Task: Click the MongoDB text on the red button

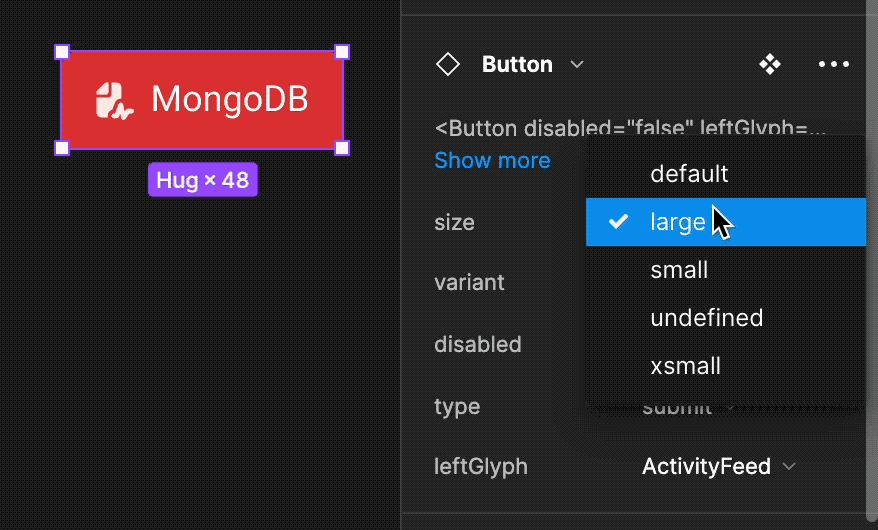Action: click(229, 100)
